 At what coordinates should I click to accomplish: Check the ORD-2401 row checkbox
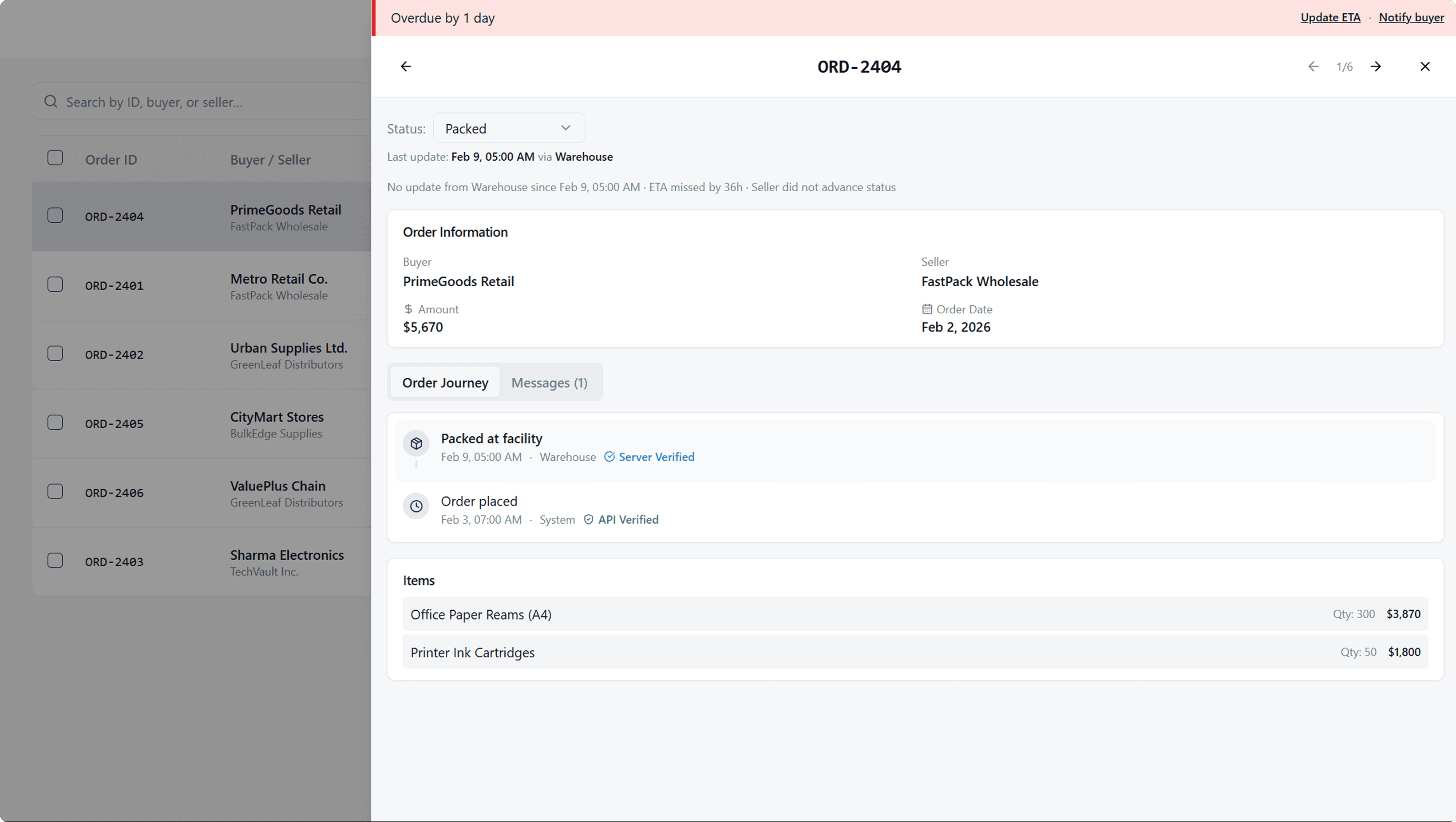click(55, 285)
